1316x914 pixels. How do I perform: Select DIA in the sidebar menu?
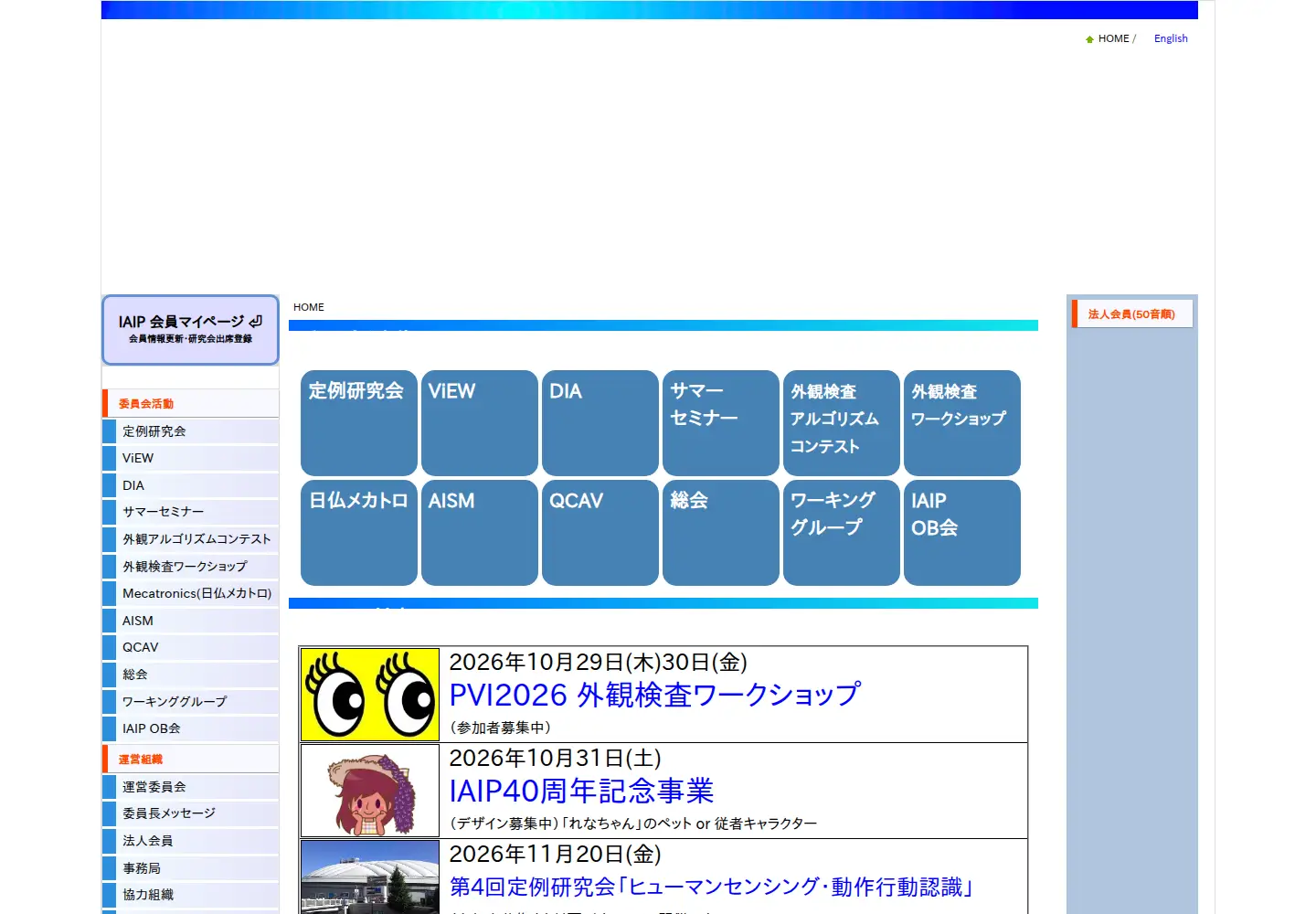(191, 485)
